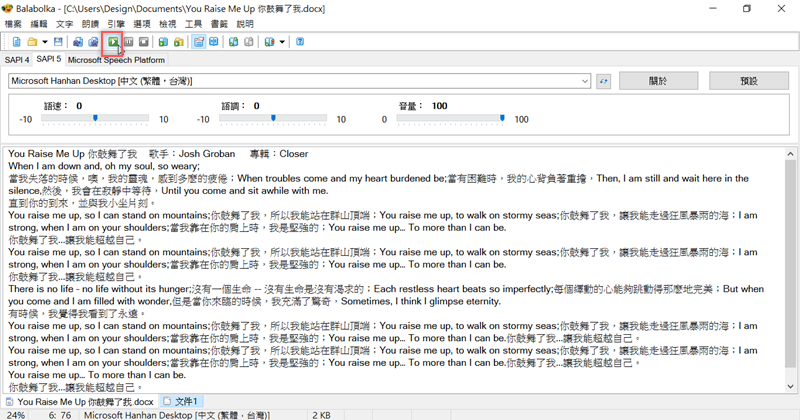Click the final line '你鼓舞了我...讓我能超越自己。'
Viewport: 800px width, 420px height.
76,387
